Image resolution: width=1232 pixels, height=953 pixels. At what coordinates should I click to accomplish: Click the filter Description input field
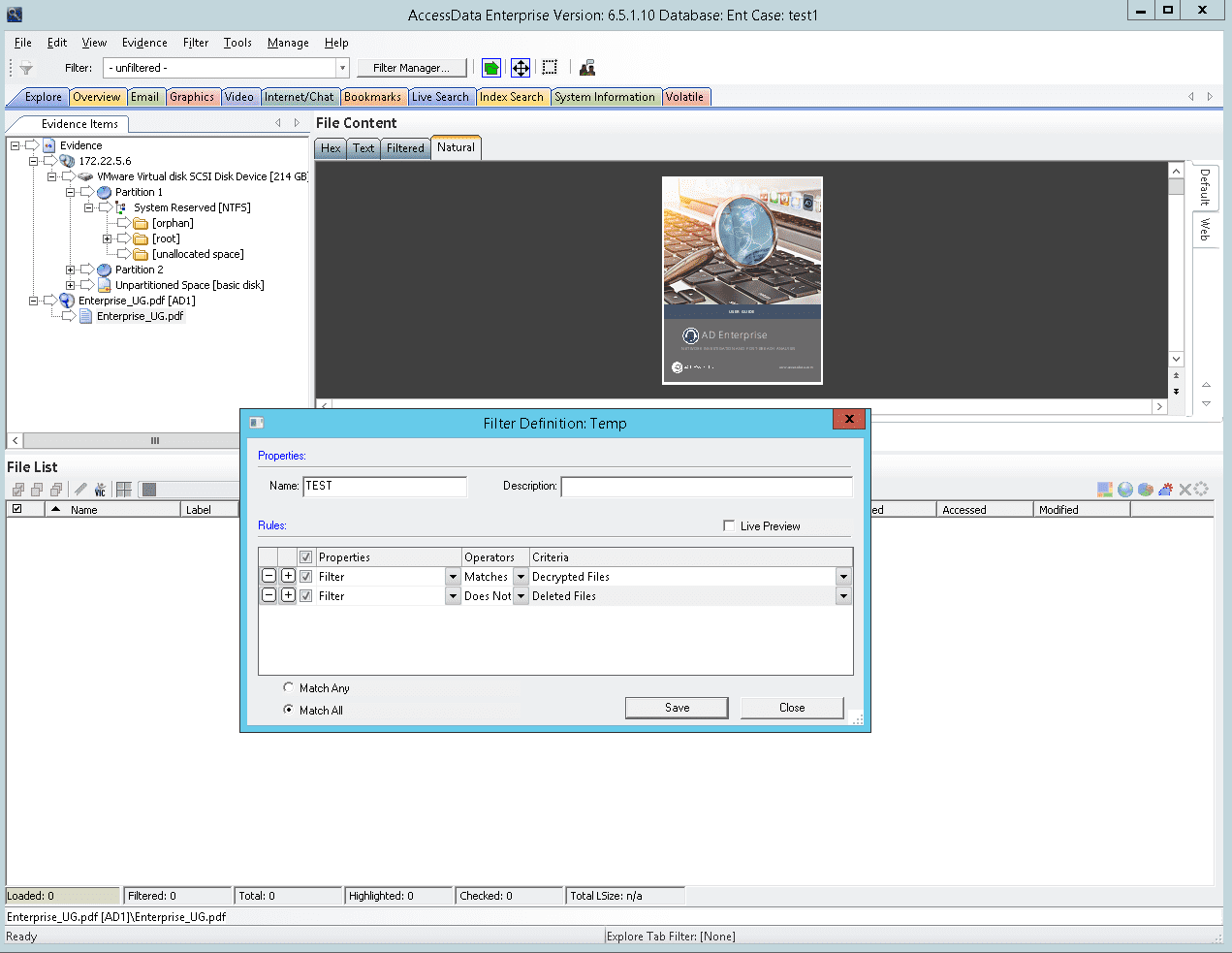click(706, 486)
